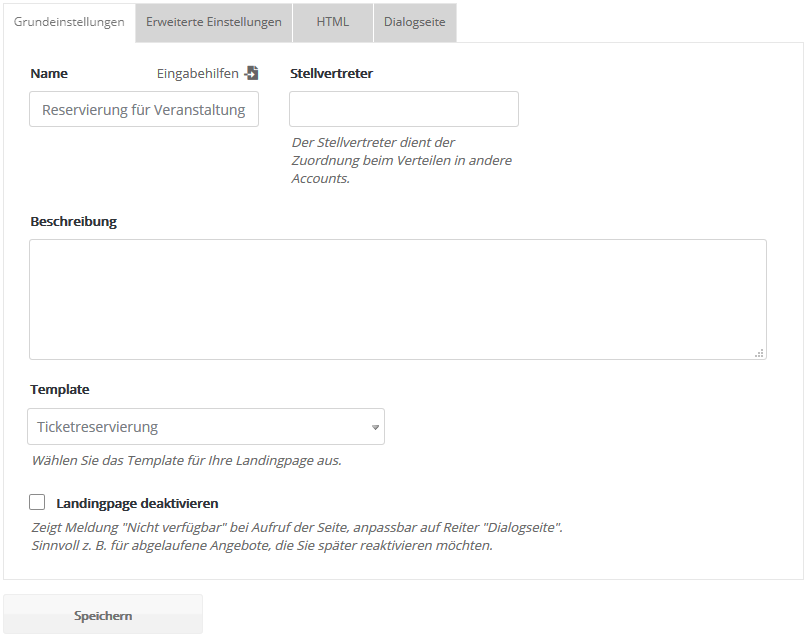
Task: Click the Eingabehilfen insert icon
Action: tap(252, 73)
